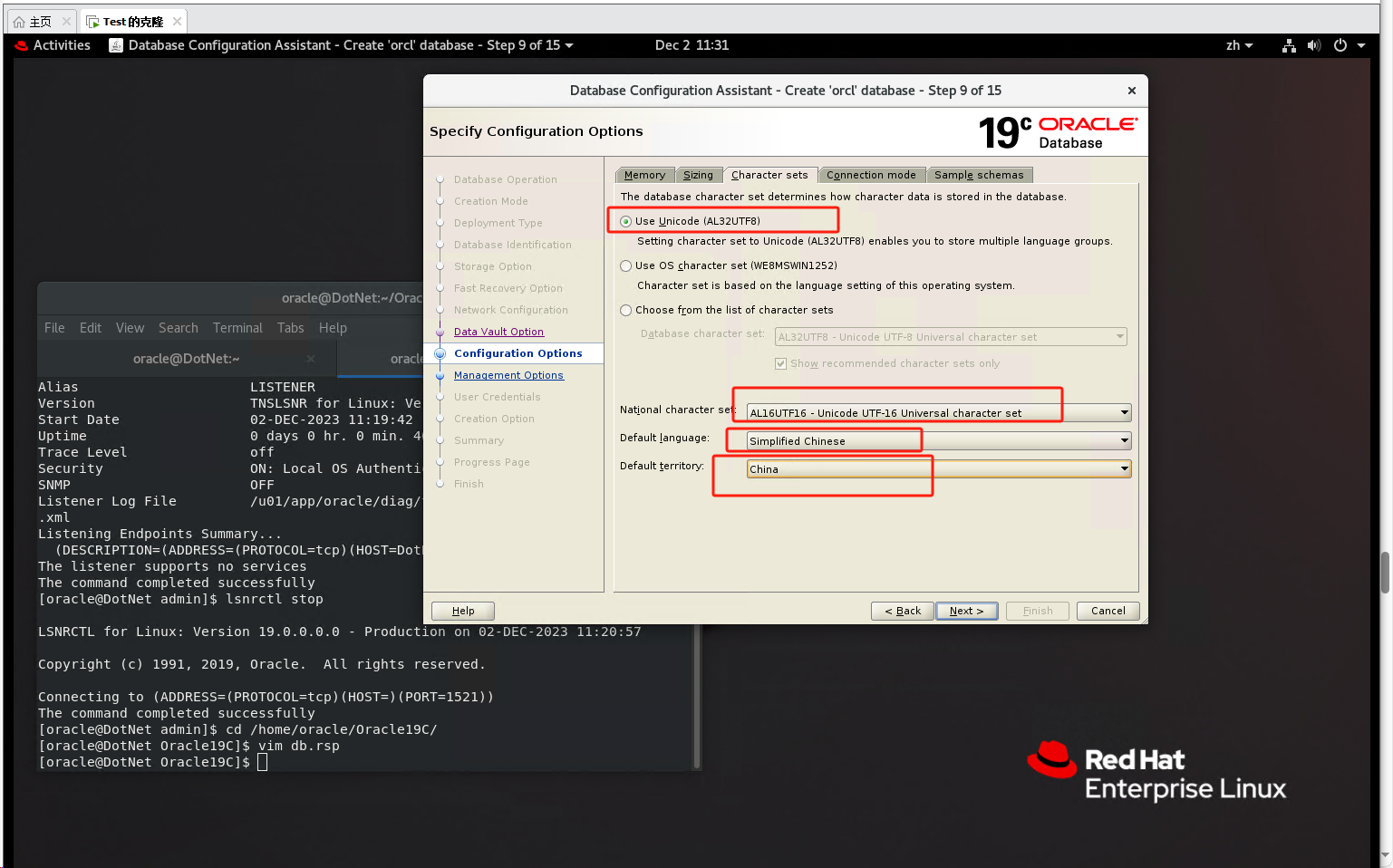Open the Default territory dropdown
The width and height of the screenshot is (1393, 868).
click(939, 469)
